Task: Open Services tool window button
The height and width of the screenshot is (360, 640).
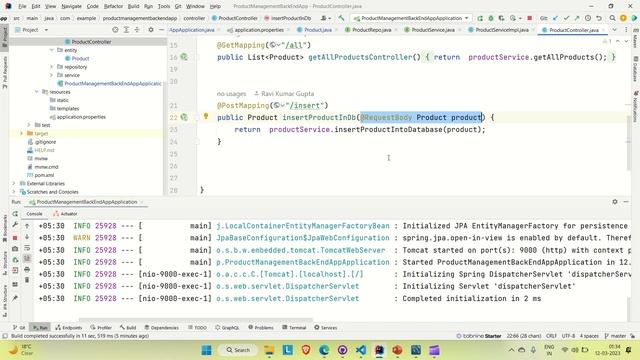Action: tap(326, 327)
